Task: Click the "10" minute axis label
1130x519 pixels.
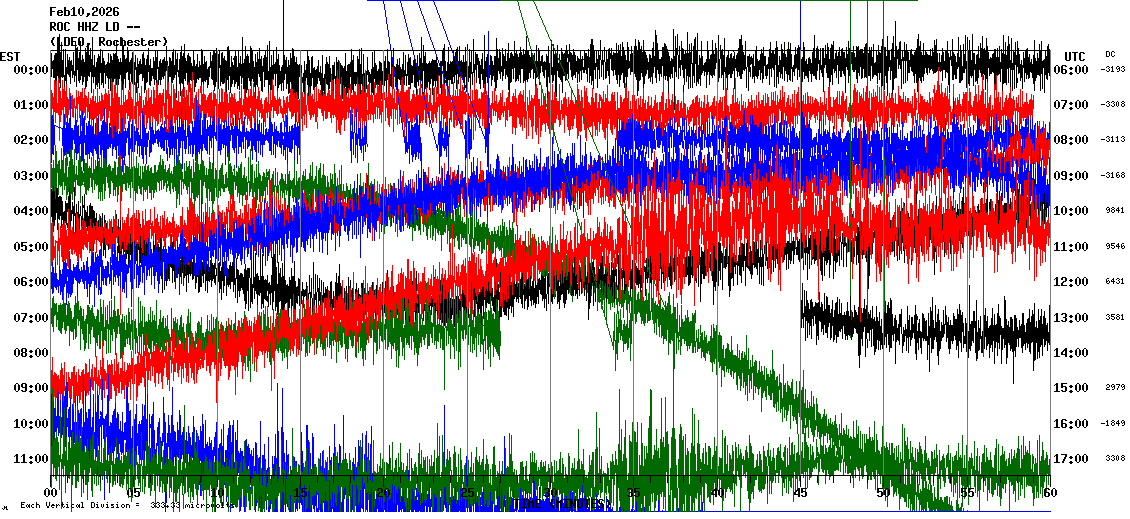Action: click(x=218, y=493)
